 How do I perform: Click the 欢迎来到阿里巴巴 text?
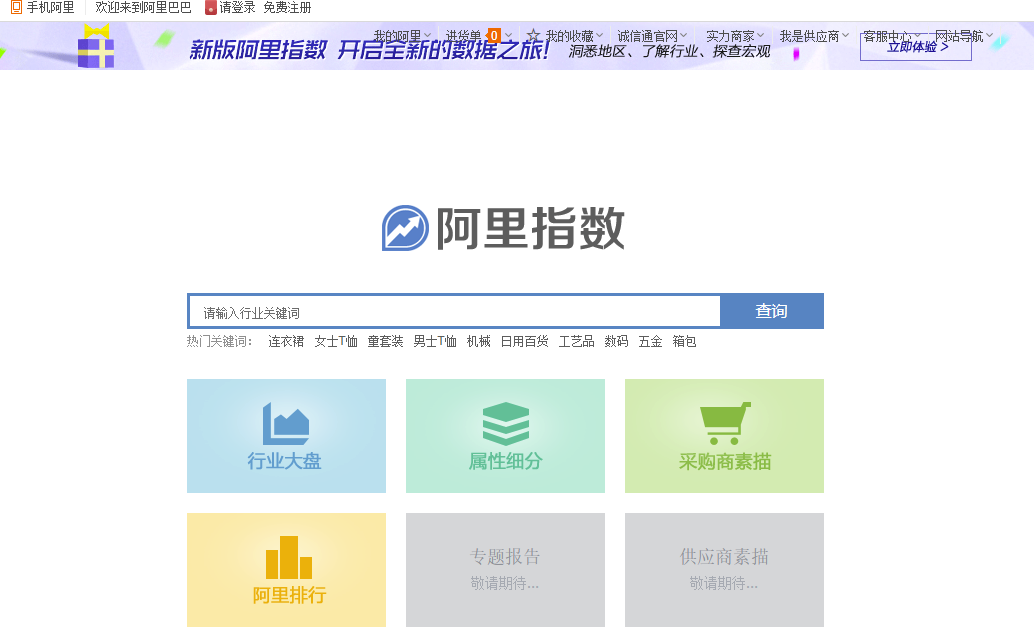[143, 8]
